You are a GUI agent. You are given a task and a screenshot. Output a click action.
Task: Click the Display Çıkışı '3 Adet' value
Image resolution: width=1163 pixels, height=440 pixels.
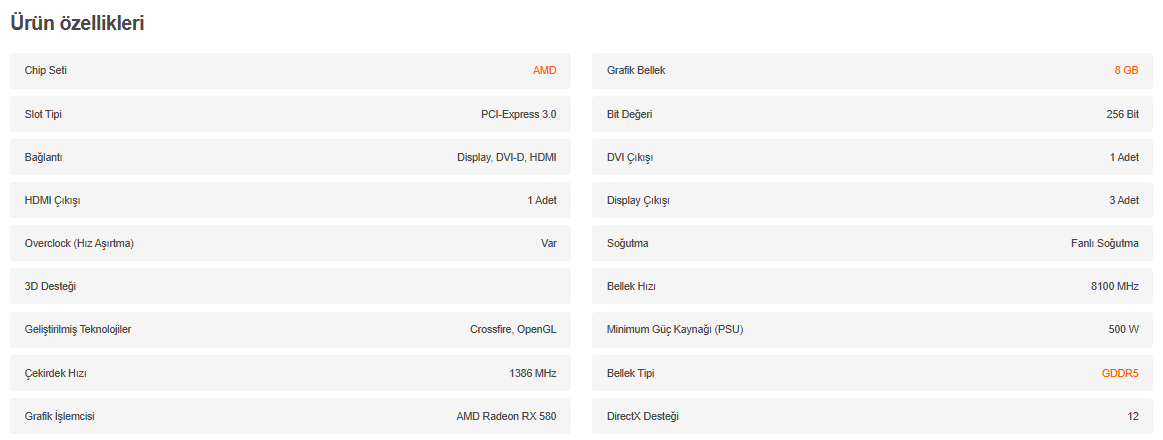point(1124,200)
